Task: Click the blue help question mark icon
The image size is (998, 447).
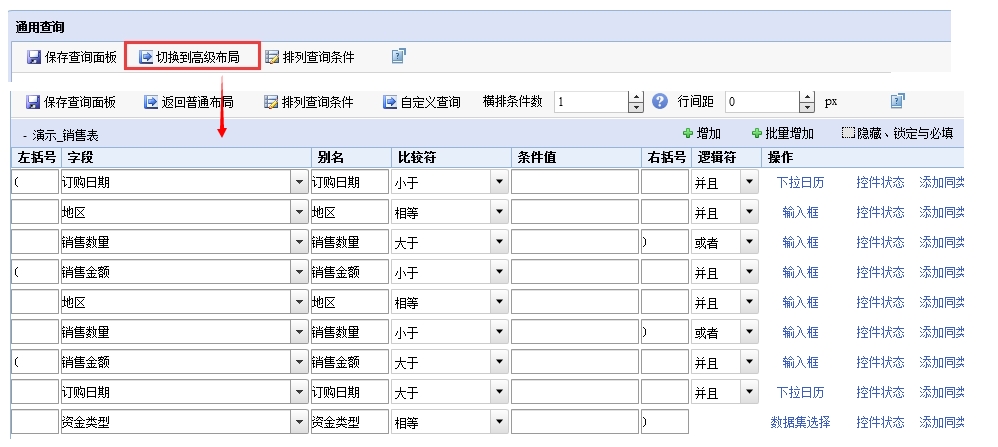Action: (660, 101)
